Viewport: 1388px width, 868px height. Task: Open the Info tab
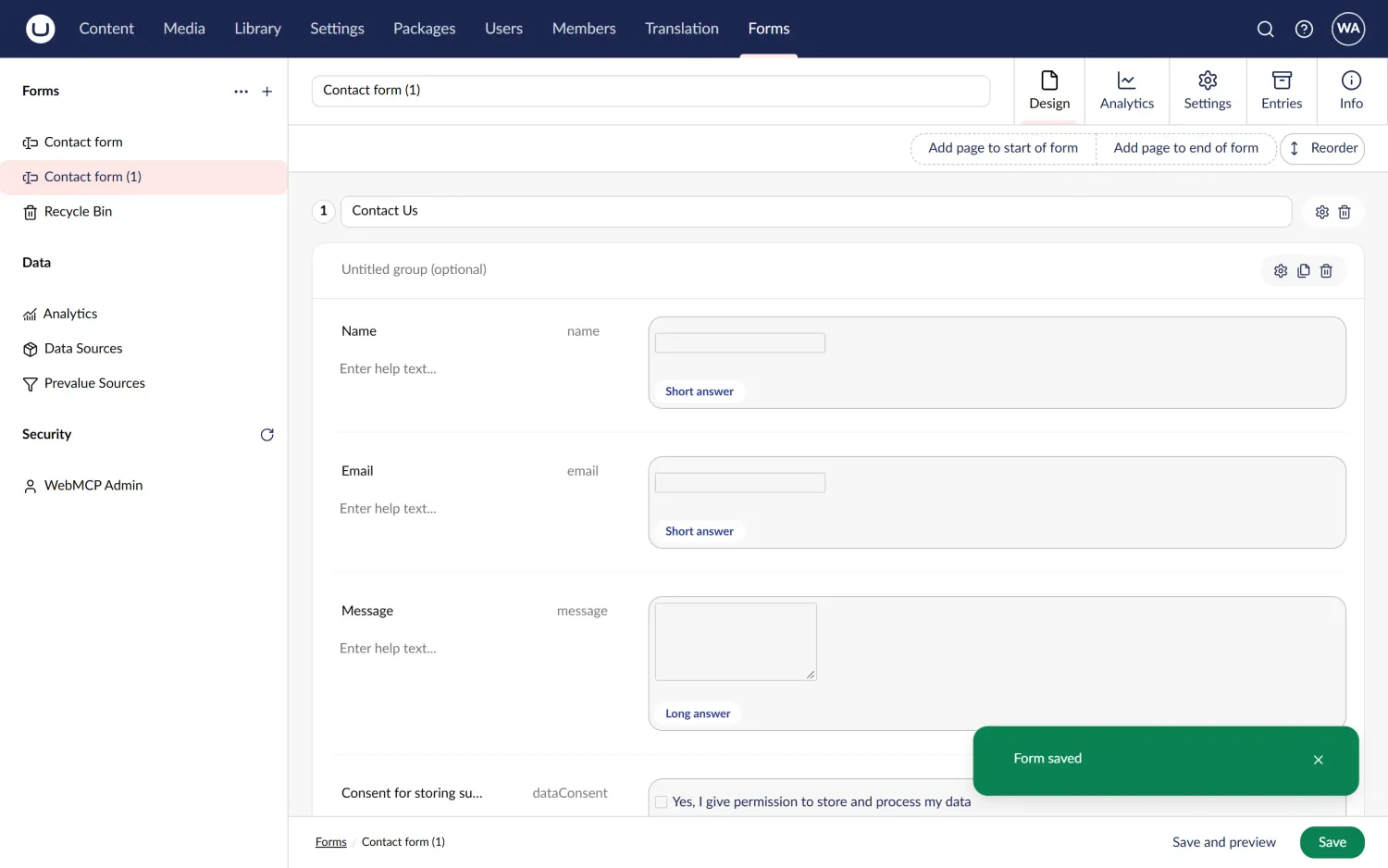[x=1351, y=91]
